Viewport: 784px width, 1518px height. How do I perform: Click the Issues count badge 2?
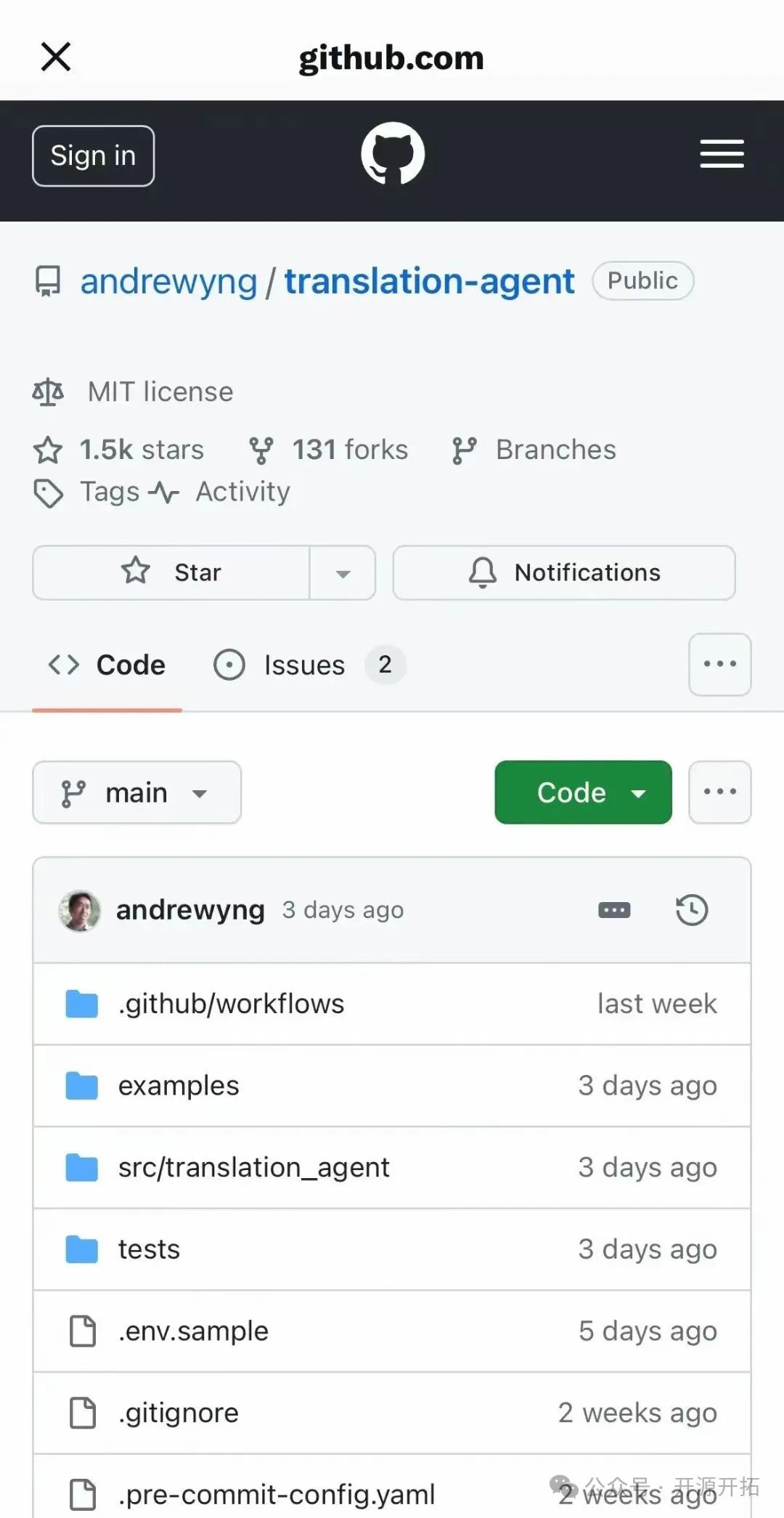pyautogui.click(x=385, y=665)
